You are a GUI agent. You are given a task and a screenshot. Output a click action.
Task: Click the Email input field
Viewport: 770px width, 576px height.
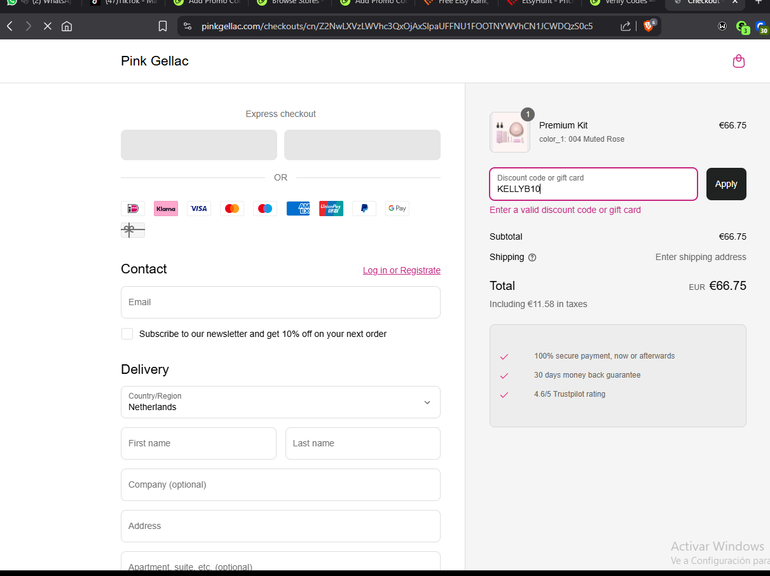coord(280,302)
